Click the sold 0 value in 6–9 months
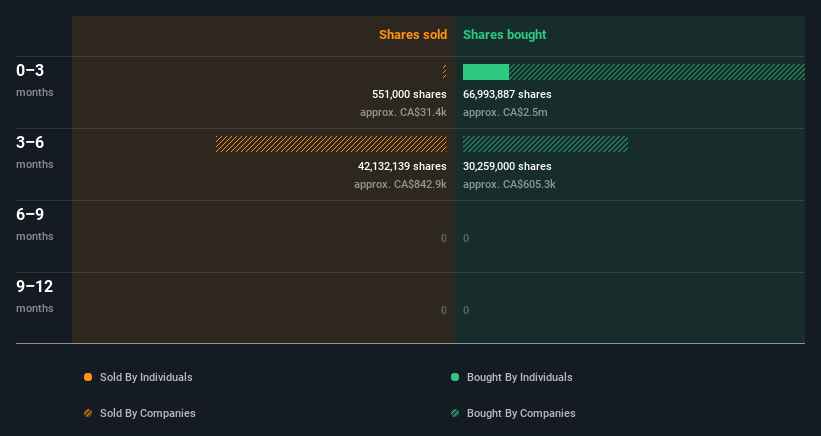The height and width of the screenshot is (436, 821). pyautogui.click(x=443, y=238)
